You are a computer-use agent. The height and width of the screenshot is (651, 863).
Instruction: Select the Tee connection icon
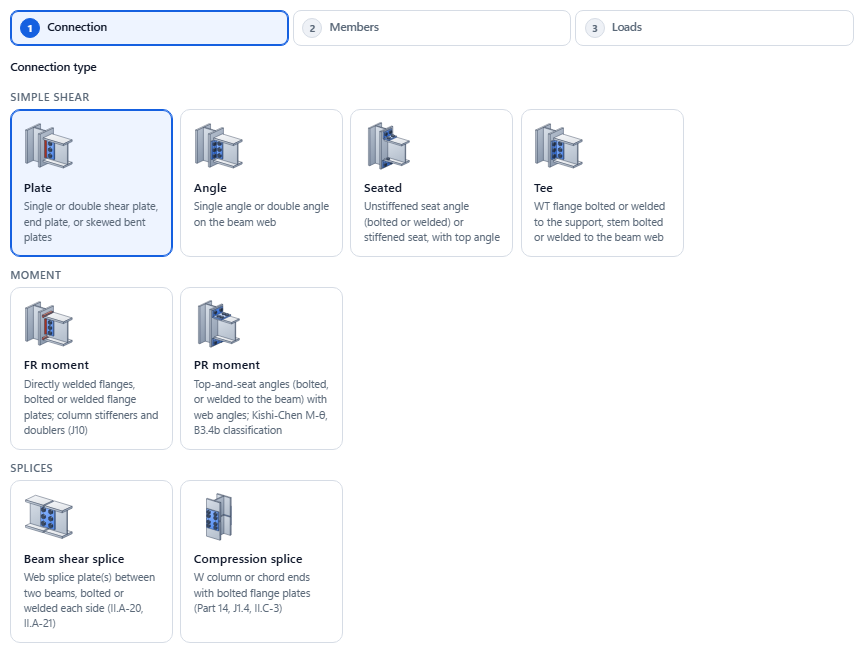pos(559,146)
